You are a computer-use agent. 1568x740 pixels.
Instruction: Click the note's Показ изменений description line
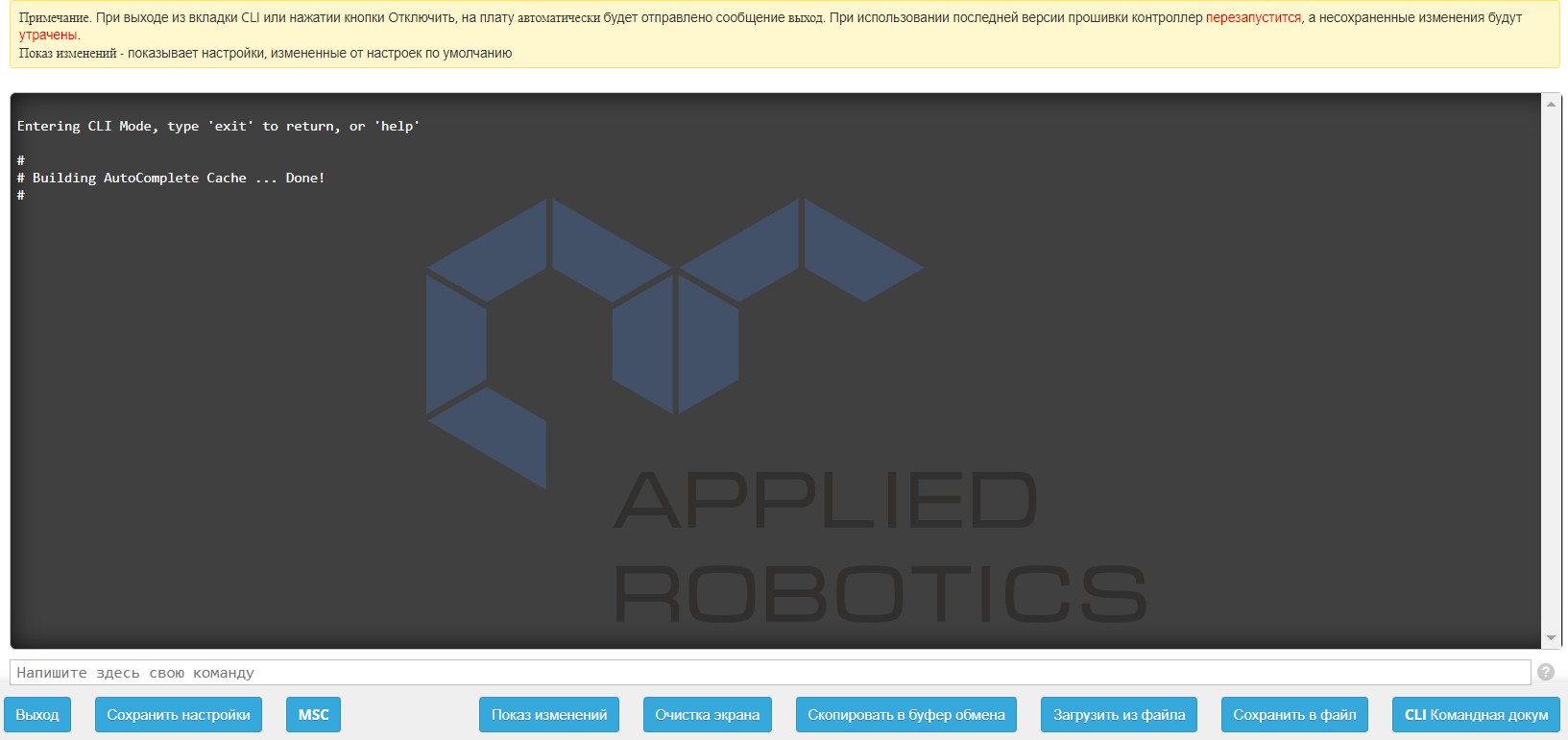(265, 54)
